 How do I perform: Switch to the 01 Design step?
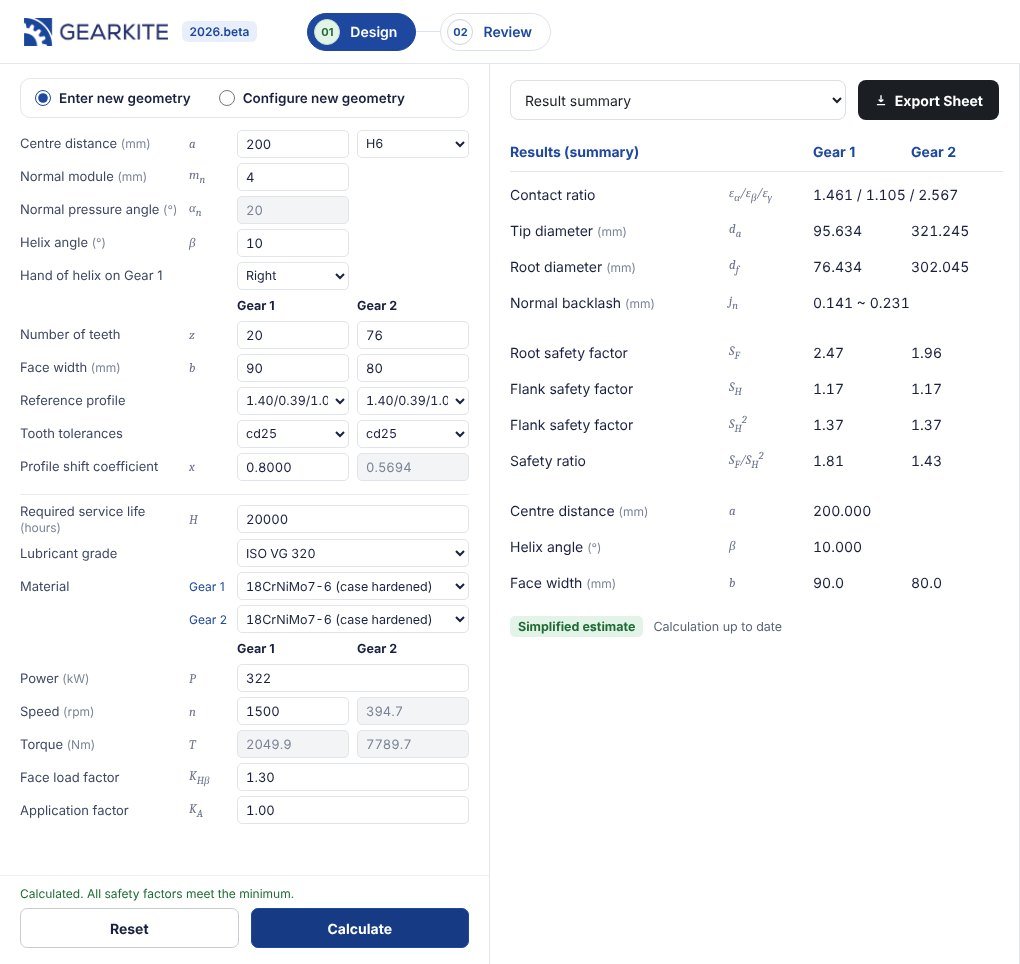361,32
